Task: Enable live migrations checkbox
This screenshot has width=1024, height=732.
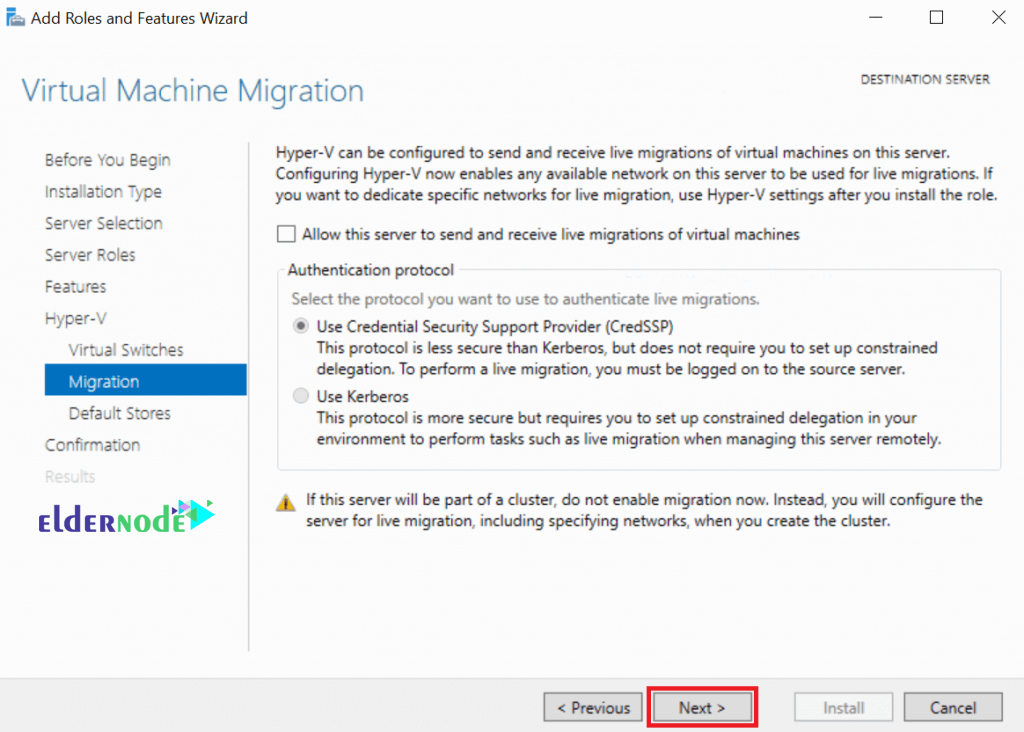Action: click(x=286, y=234)
